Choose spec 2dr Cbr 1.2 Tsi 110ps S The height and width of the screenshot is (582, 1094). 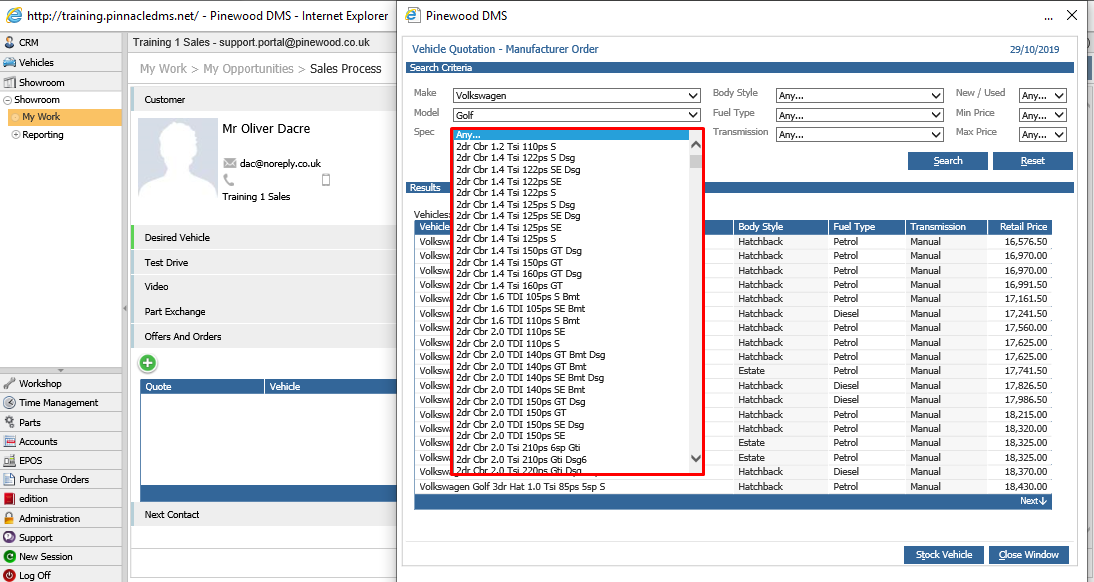point(571,147)
